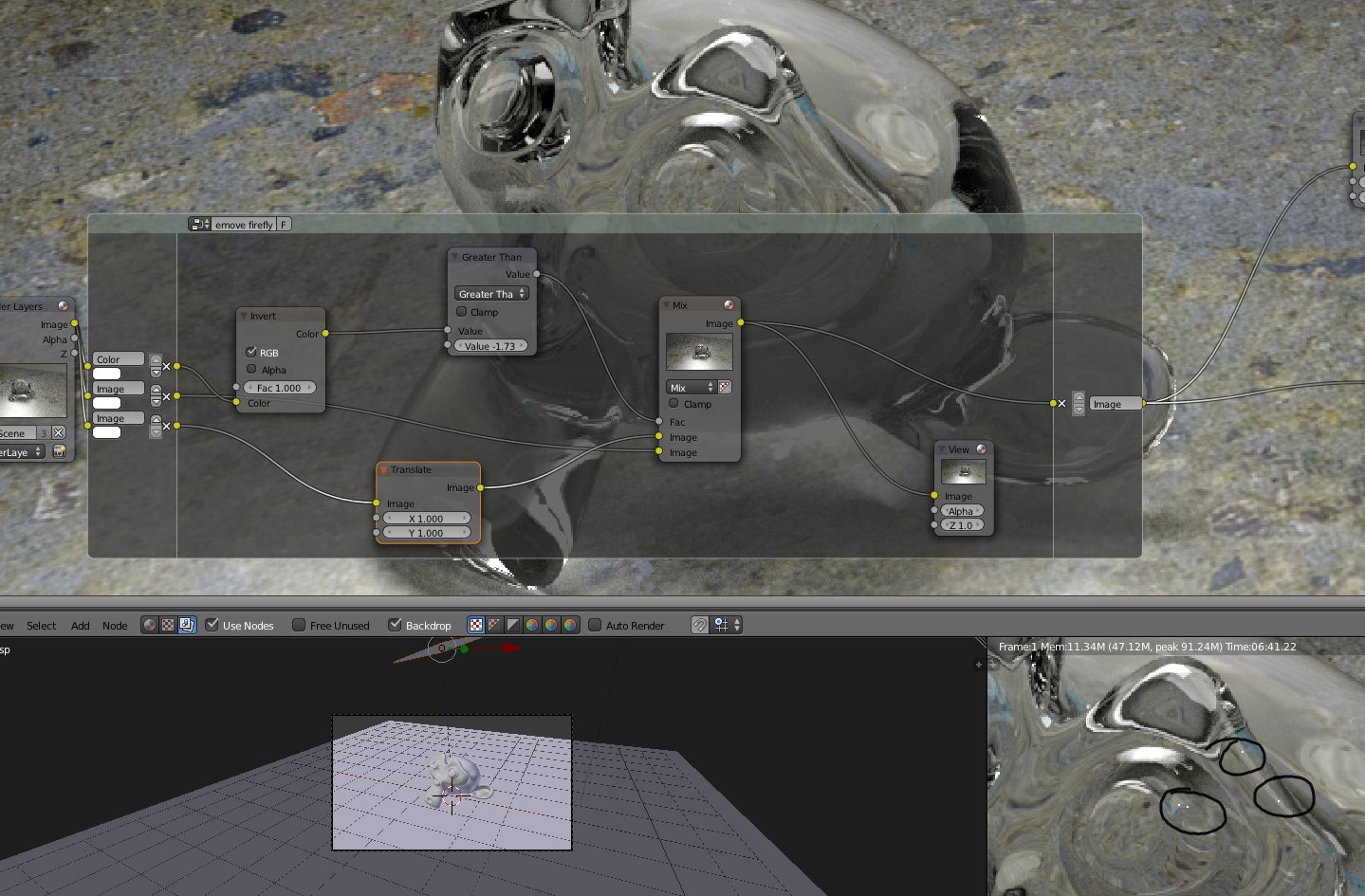Screen dimensions: 1365x896
Task: Click the fake user F button
Action: pyautogui.click(x=284, y=224)
